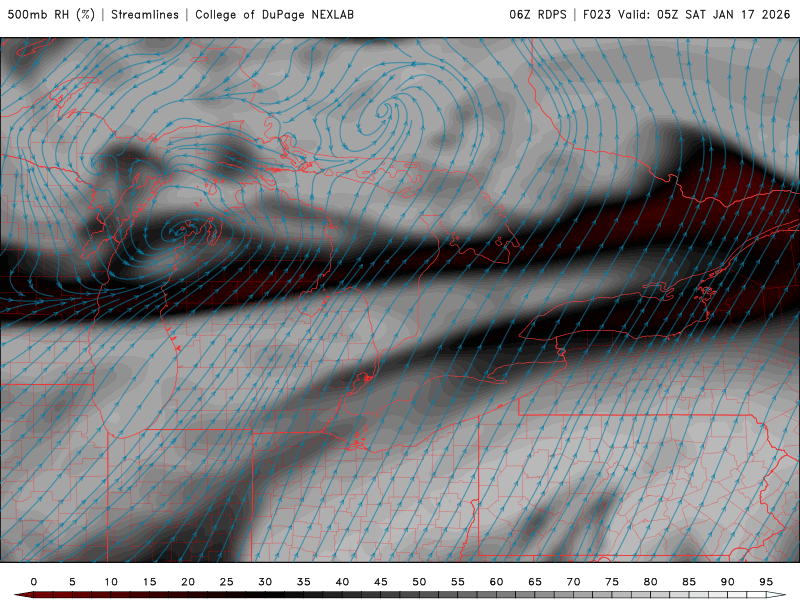Viewport: 800px width, 600px height.
Task: Click the 50 value on the color scale
Action: pyautogui.click(x=419, y=582)
